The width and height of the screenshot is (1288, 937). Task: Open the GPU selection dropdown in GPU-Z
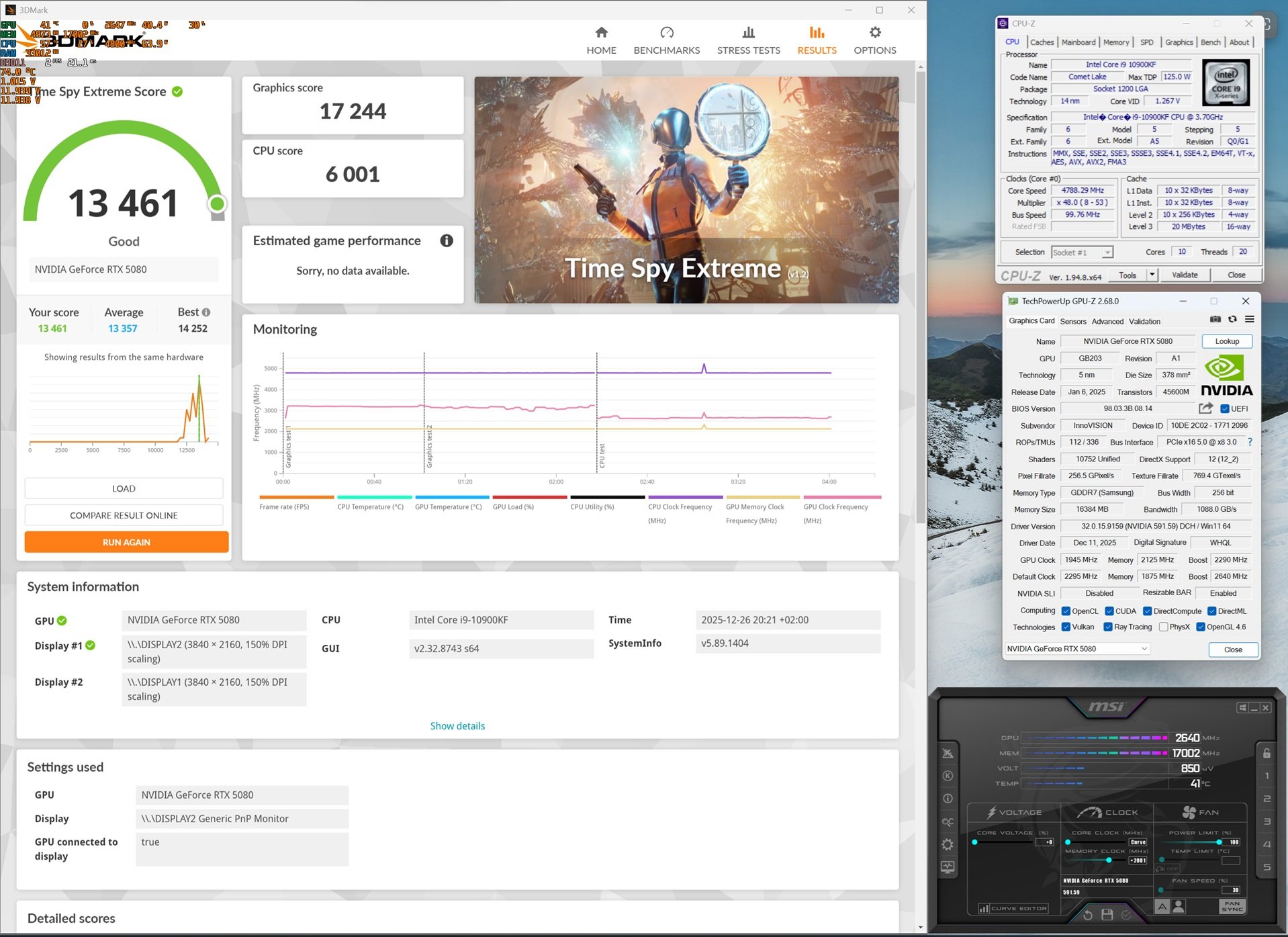(x=1144, y=649)
